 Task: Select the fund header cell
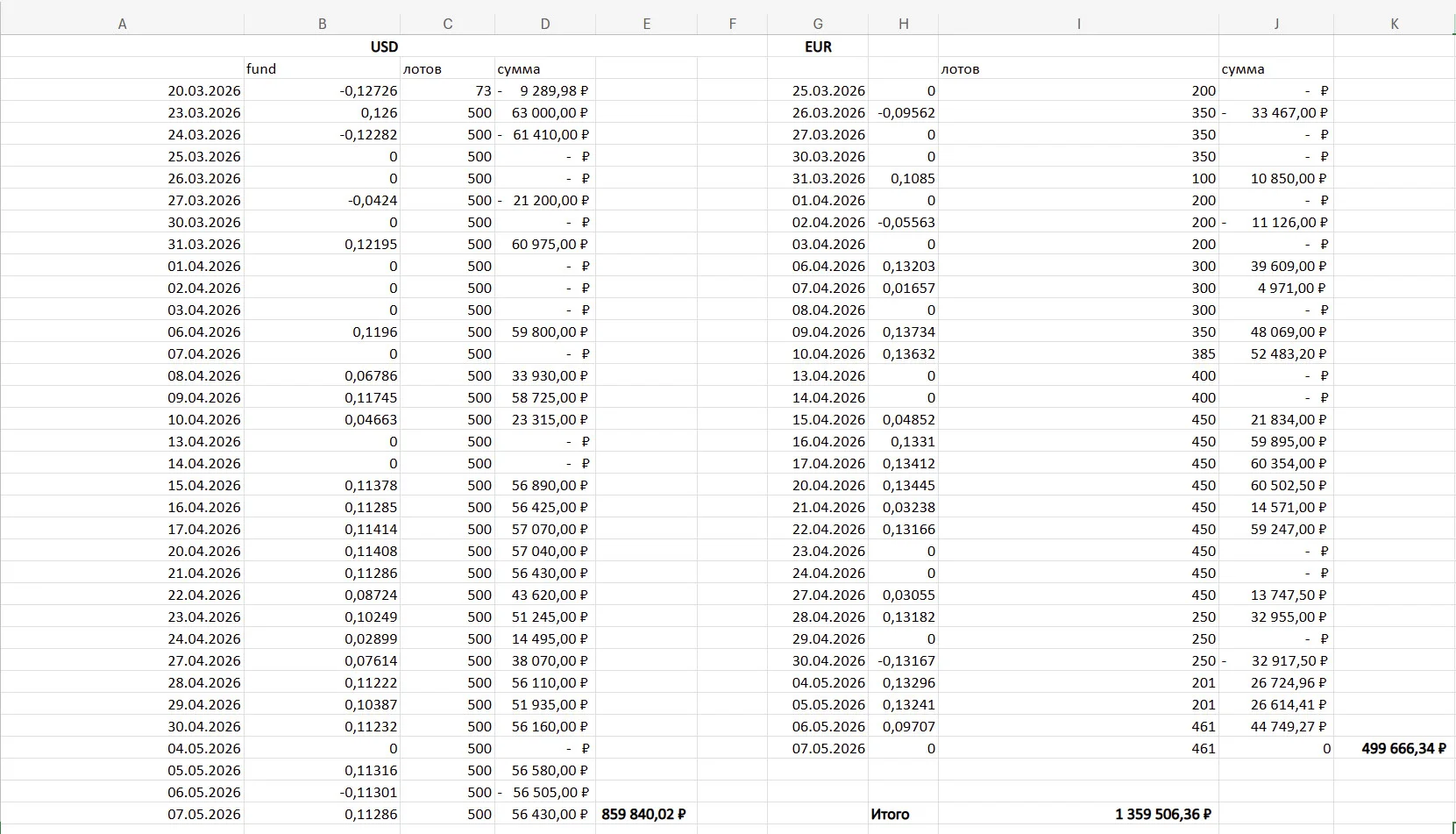click(322, 68)
